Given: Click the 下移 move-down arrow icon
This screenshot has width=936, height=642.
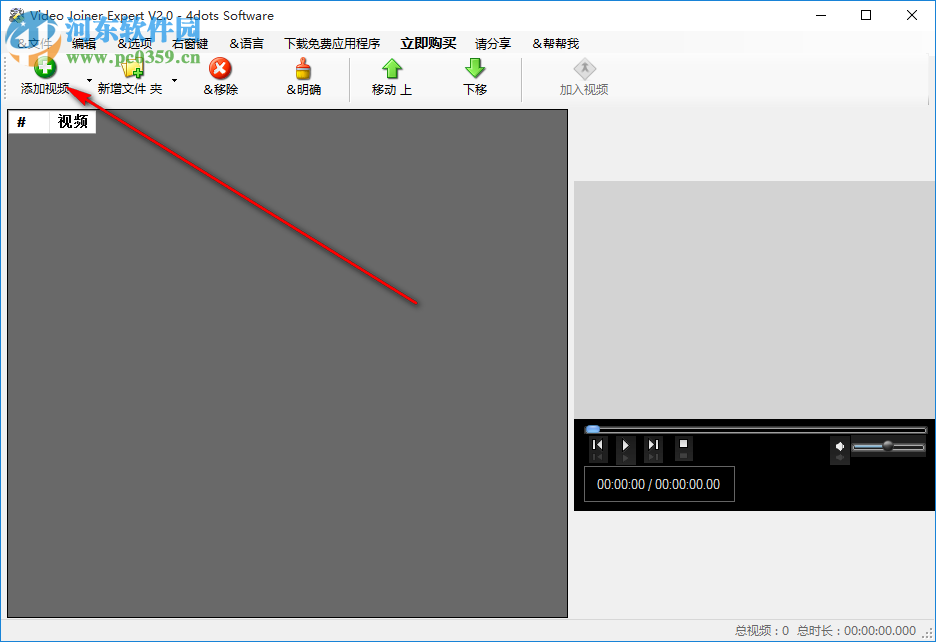Looking at the screenshot, I should coord(474,68).
